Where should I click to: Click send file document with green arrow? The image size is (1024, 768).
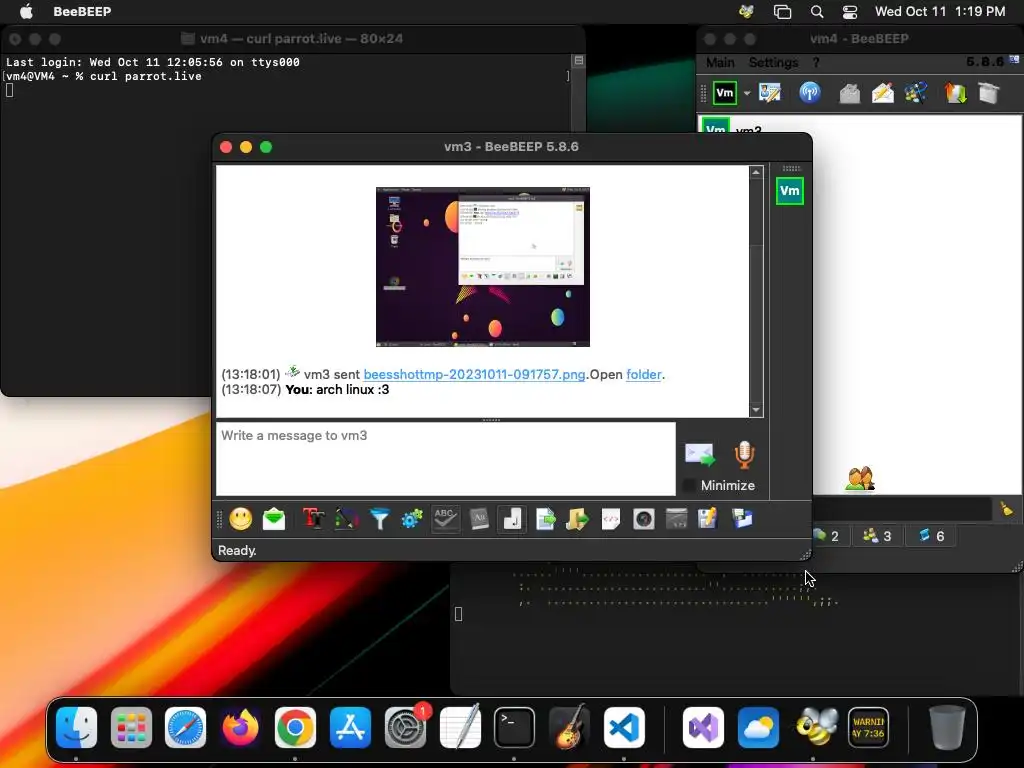(545, 519)
